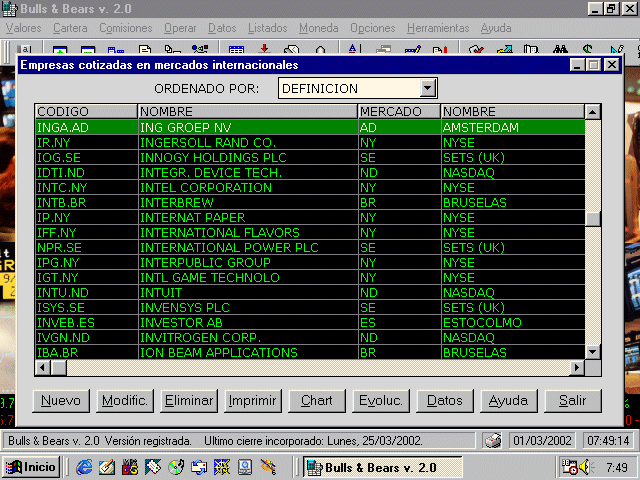Select the INVITROGEN CORP. row
The height and width of the screenshot is (480, 640).
click(x=310, y=338)
